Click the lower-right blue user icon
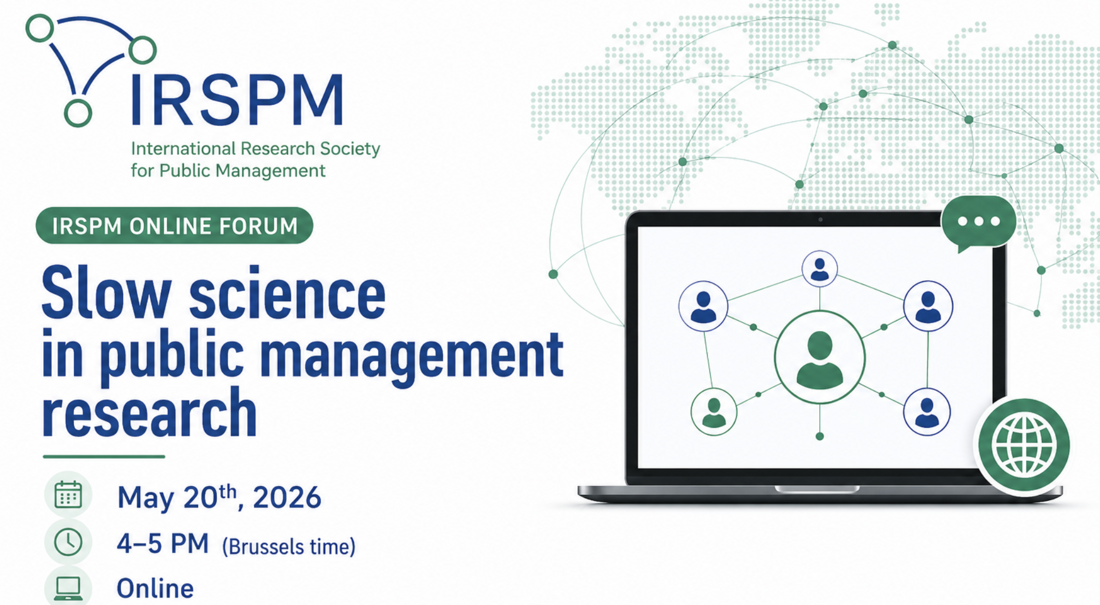Image resolution: width=1100 pixels, height=605 pixels. [927, 412]
